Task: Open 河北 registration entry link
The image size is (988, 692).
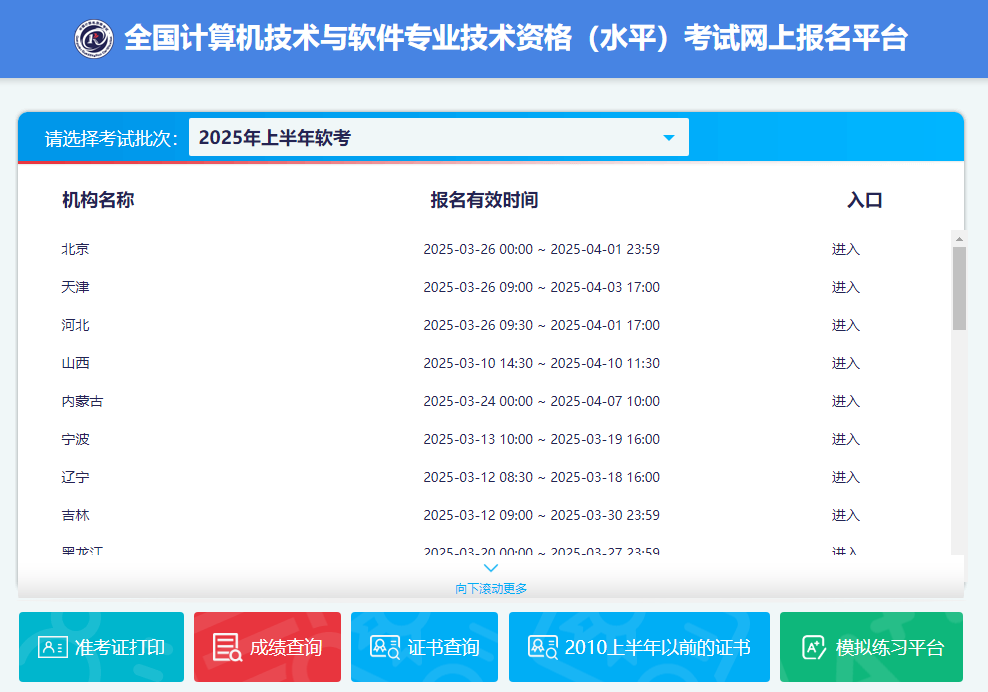Action: [x=845, y=326]
